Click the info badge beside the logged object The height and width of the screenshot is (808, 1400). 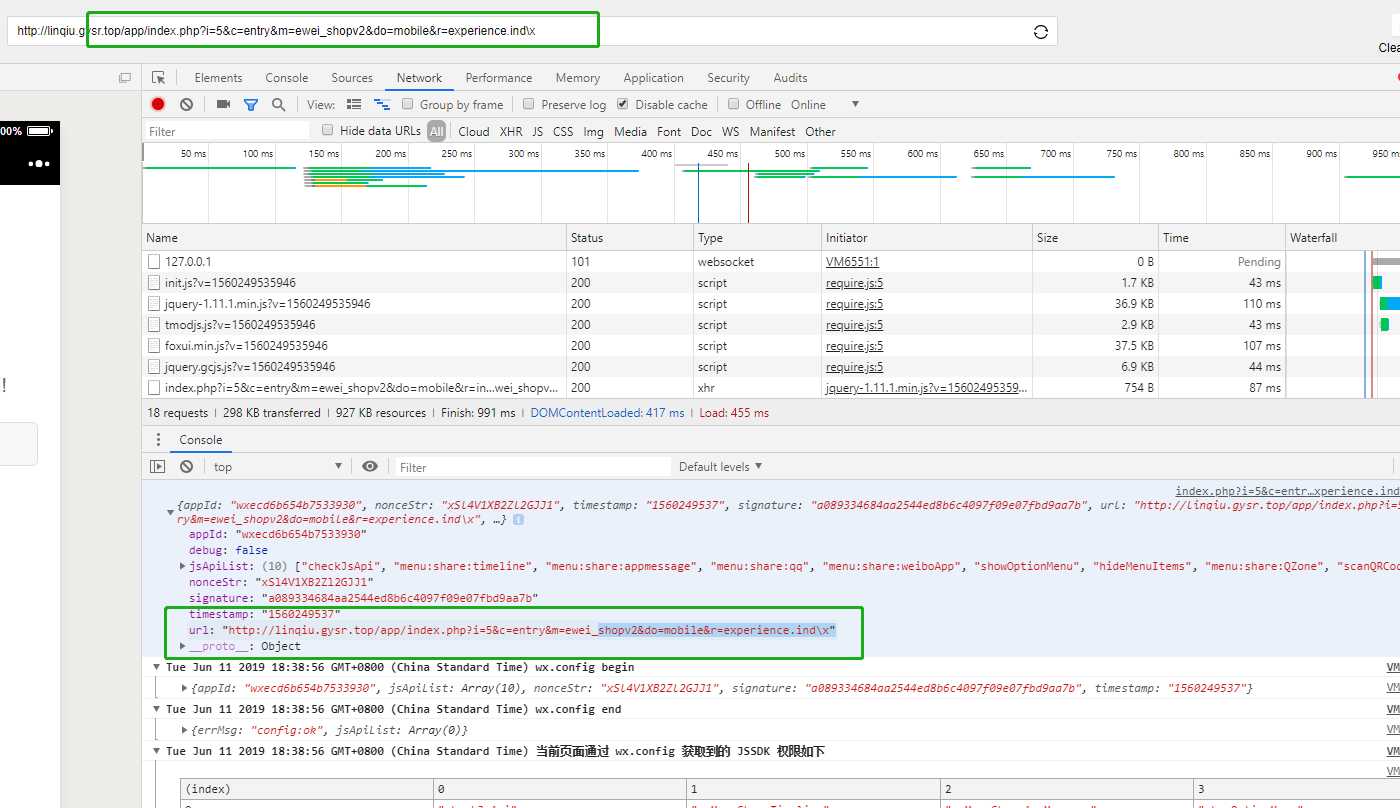pyautogui.click(x=519, y=520)
